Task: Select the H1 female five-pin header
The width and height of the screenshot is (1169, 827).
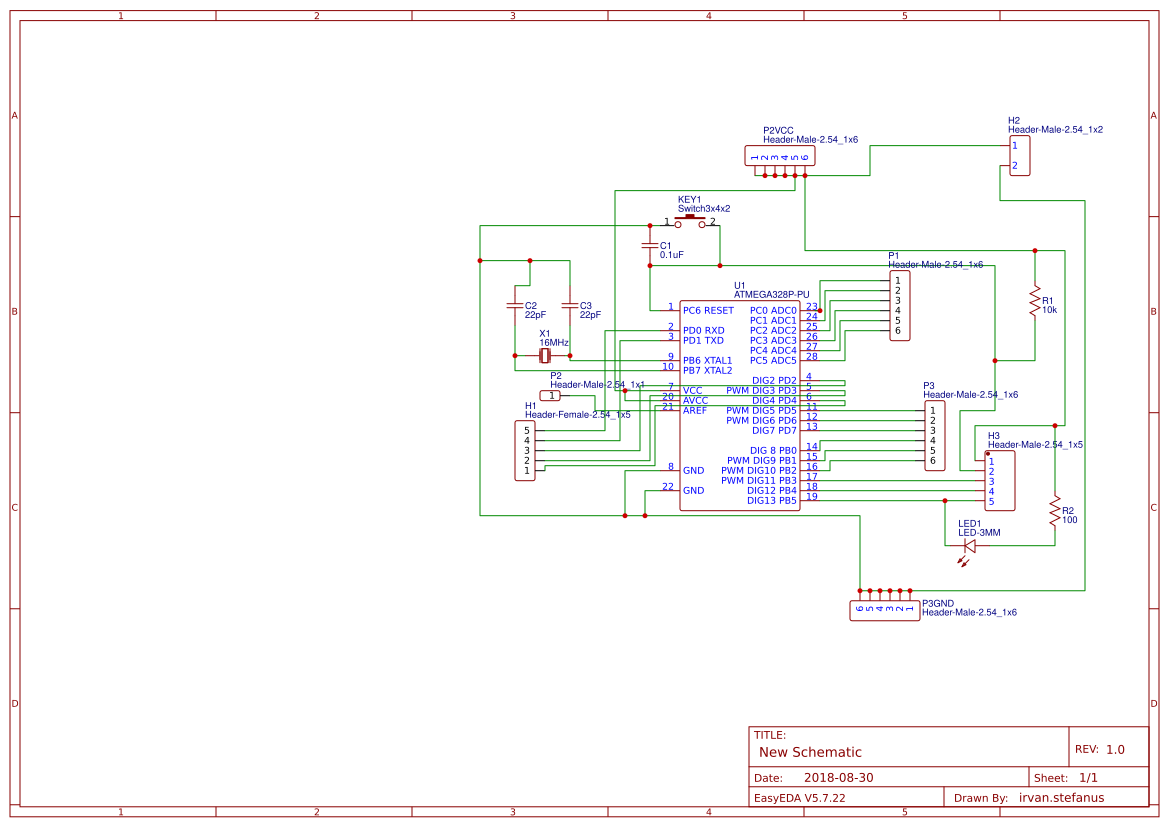Action: (x=525, y=451)
